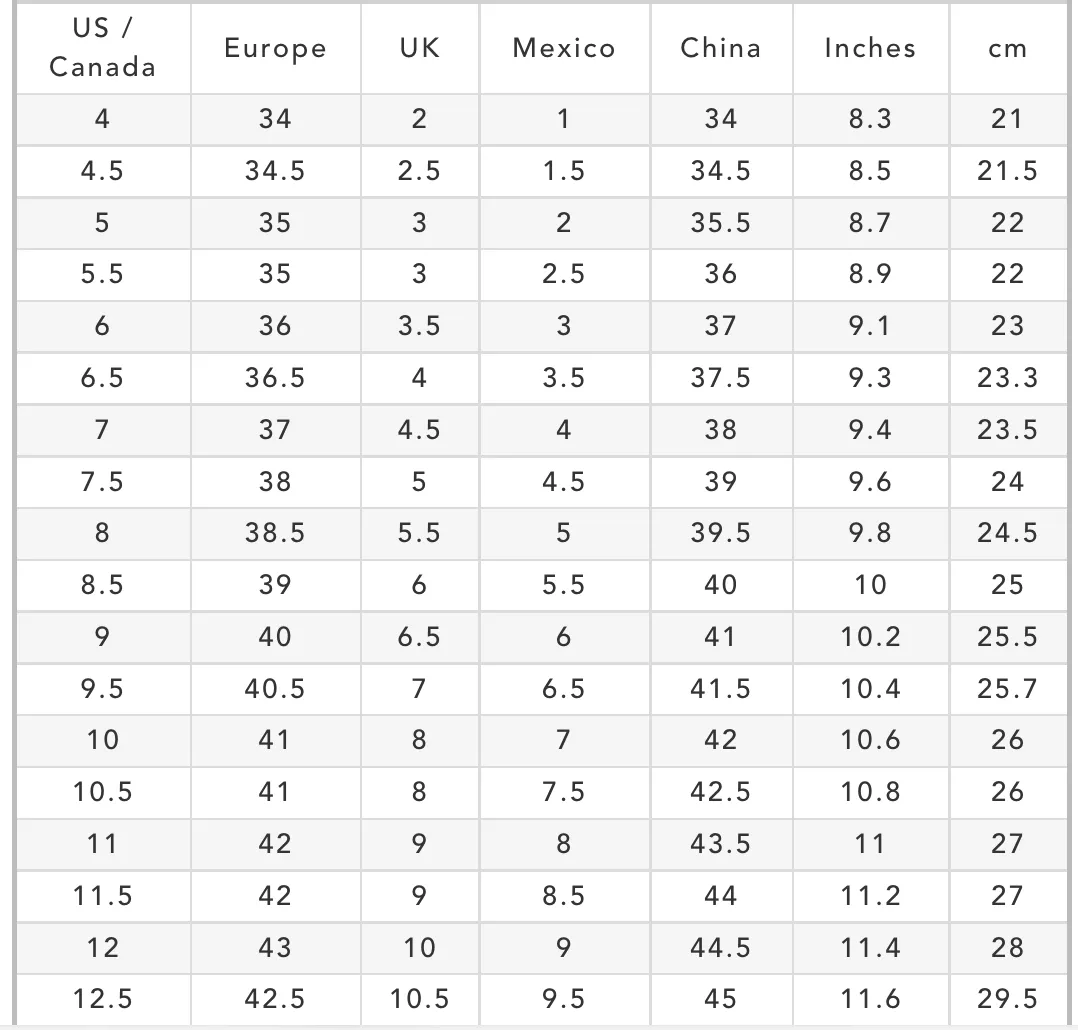This screenshot has width=1078, height=1030.
Task: Click the US size 4.5 cell
Action: click(103, 171)
